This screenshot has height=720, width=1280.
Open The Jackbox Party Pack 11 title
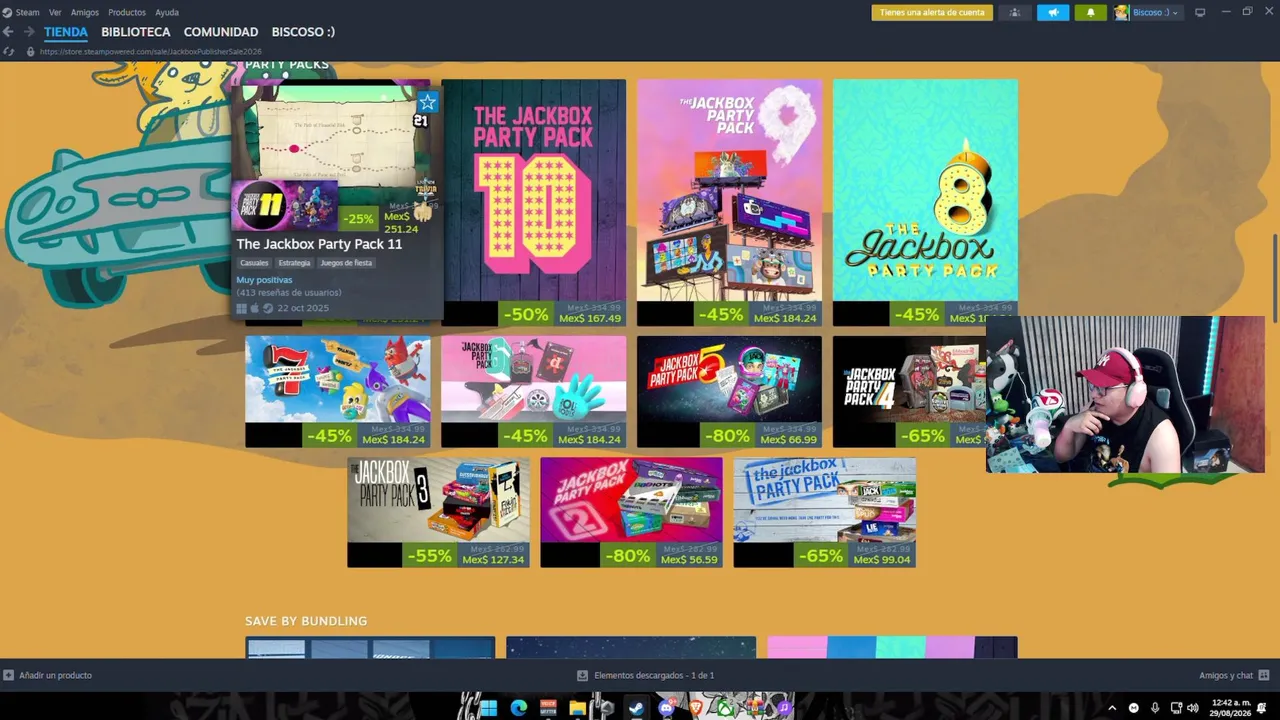319,244
